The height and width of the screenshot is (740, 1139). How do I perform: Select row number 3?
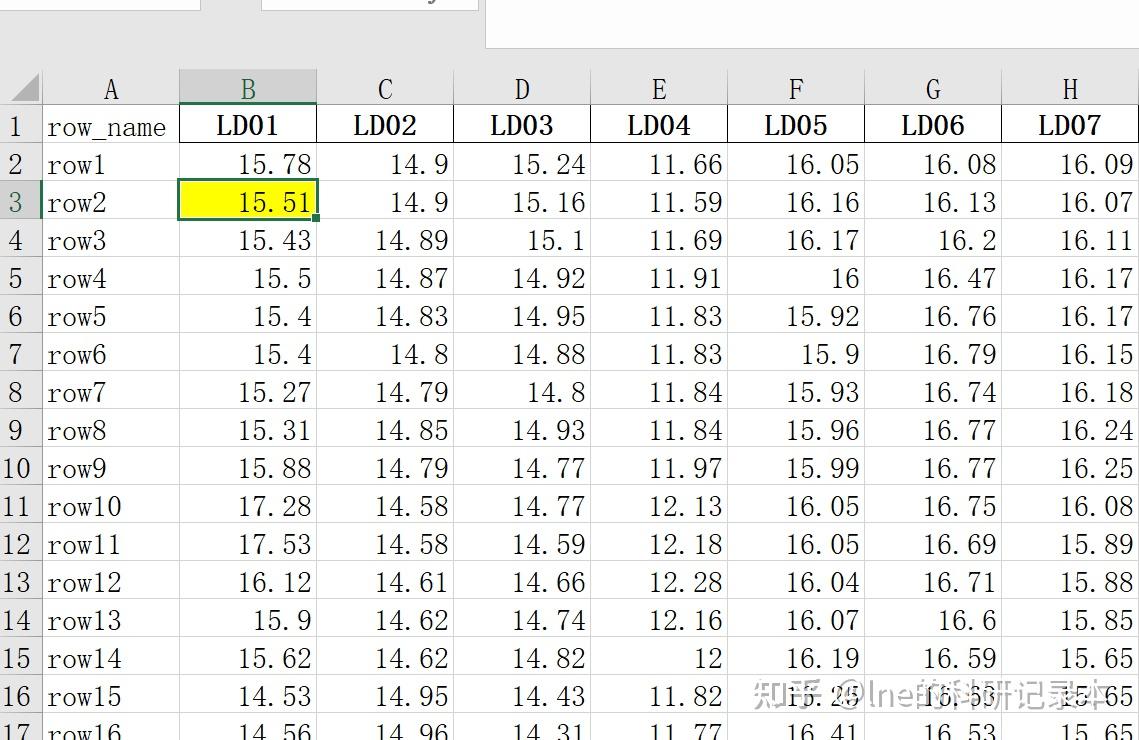(20, 202)
